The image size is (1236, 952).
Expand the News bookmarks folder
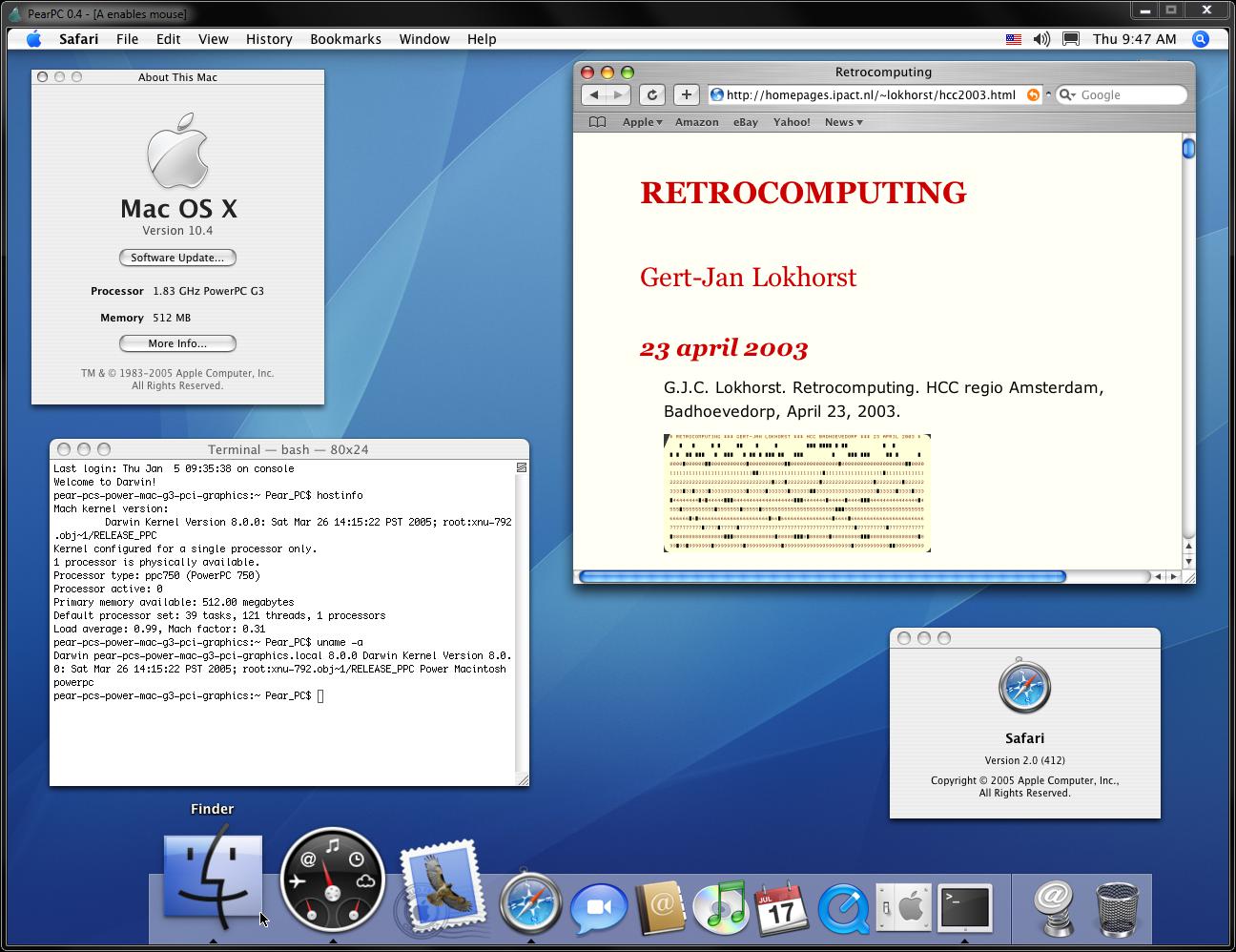pos(843,122)
